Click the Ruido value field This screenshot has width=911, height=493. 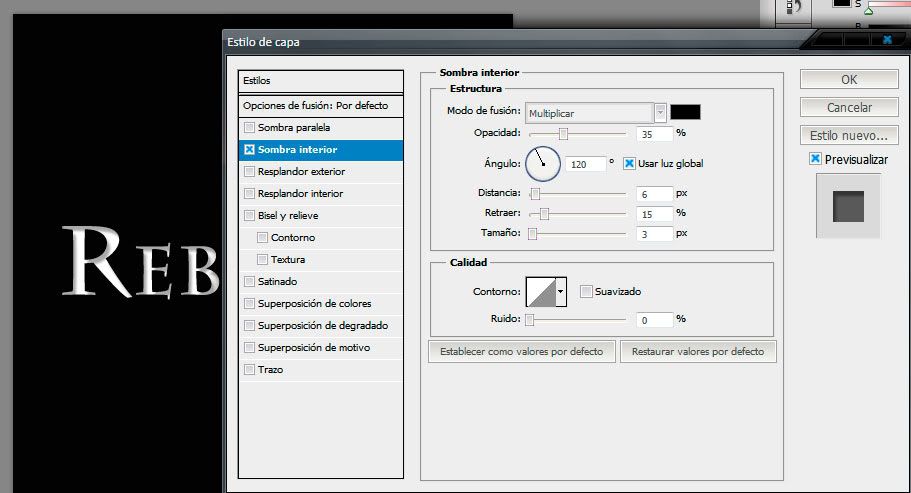click(x=654, y=320)
